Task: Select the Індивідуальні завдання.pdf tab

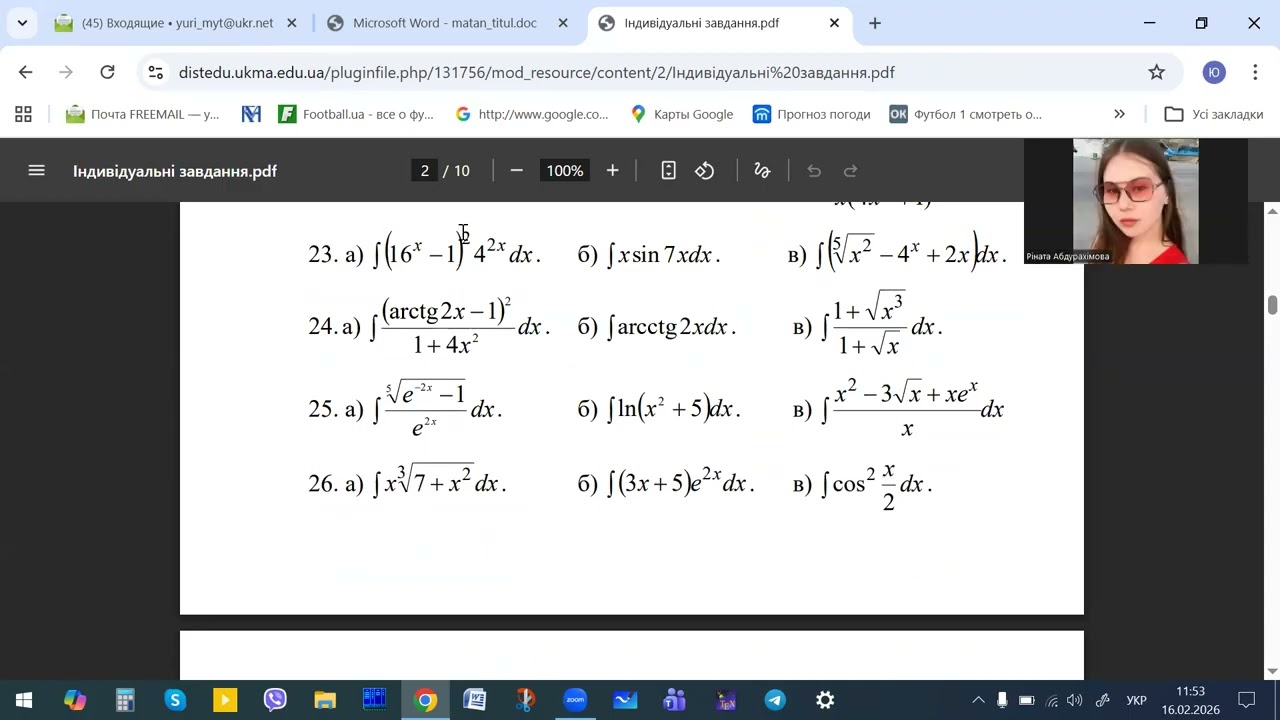Action: click(x=718, y=23)
